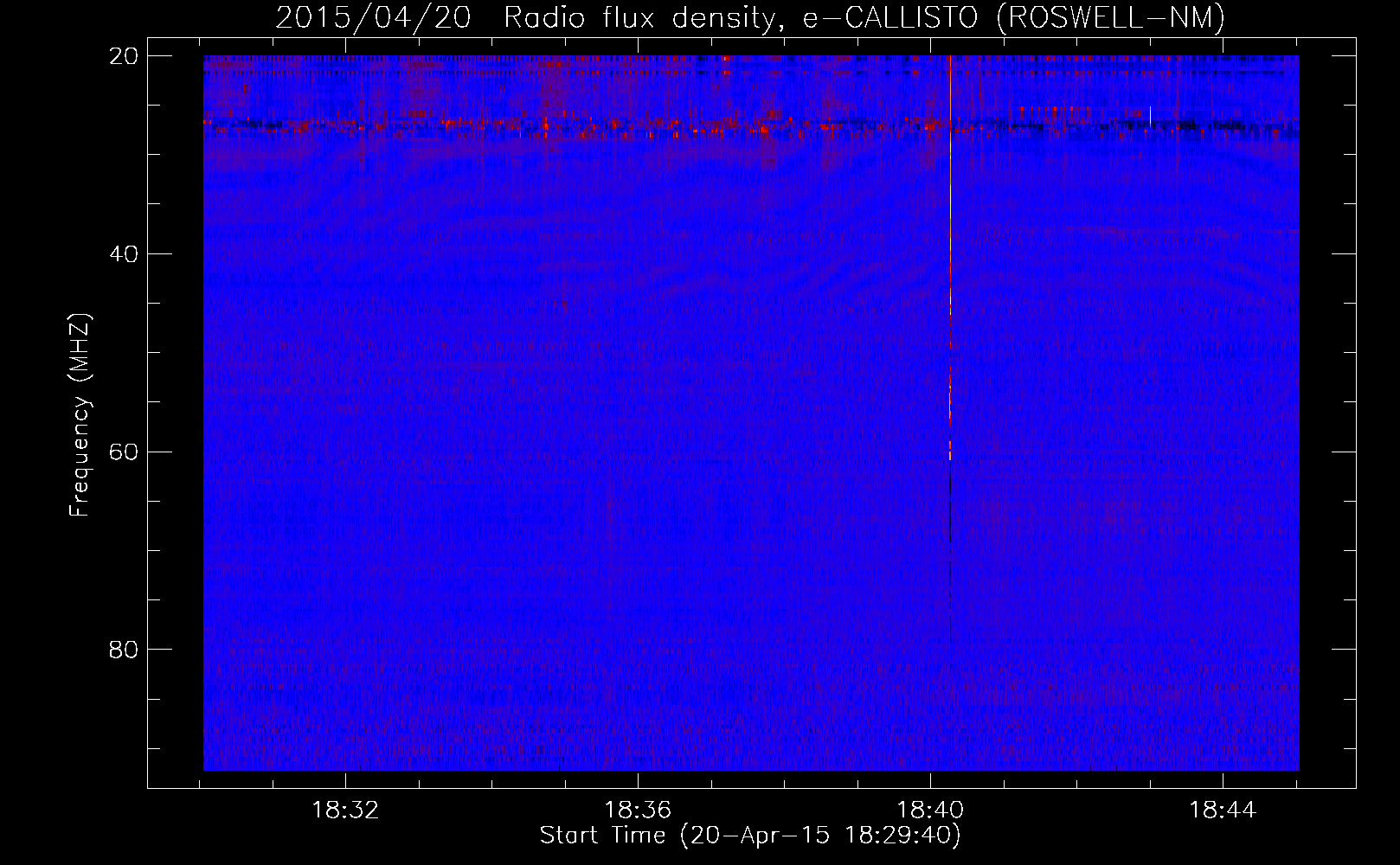Image resolution: width=1400 pixels, height=865 pixels.
Task: Click the frequency tick label "20"
Action: coord(124,56)
